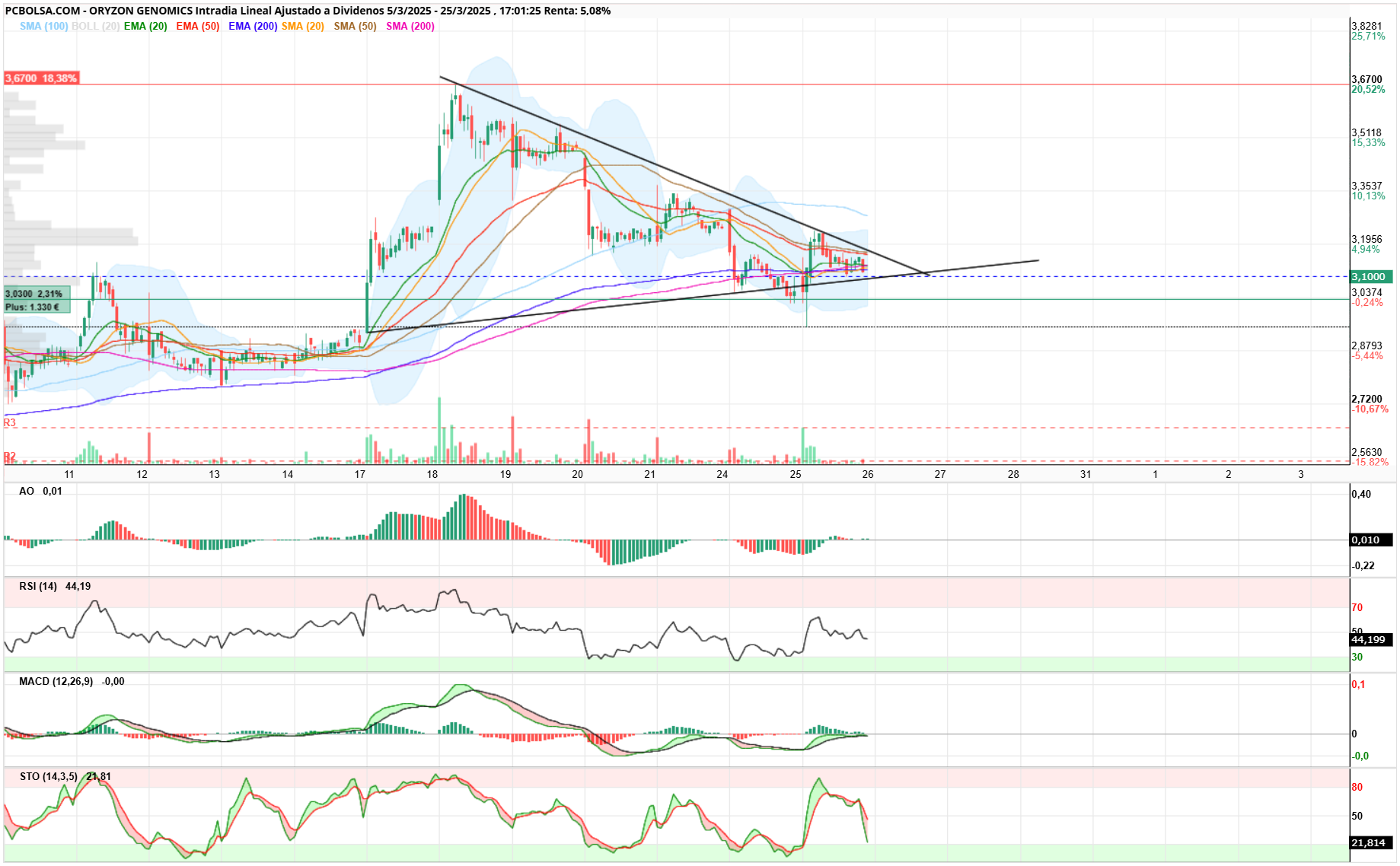Click the red EMA (50) legend label
Screen dimensions: 1400x866
(198, 26)
